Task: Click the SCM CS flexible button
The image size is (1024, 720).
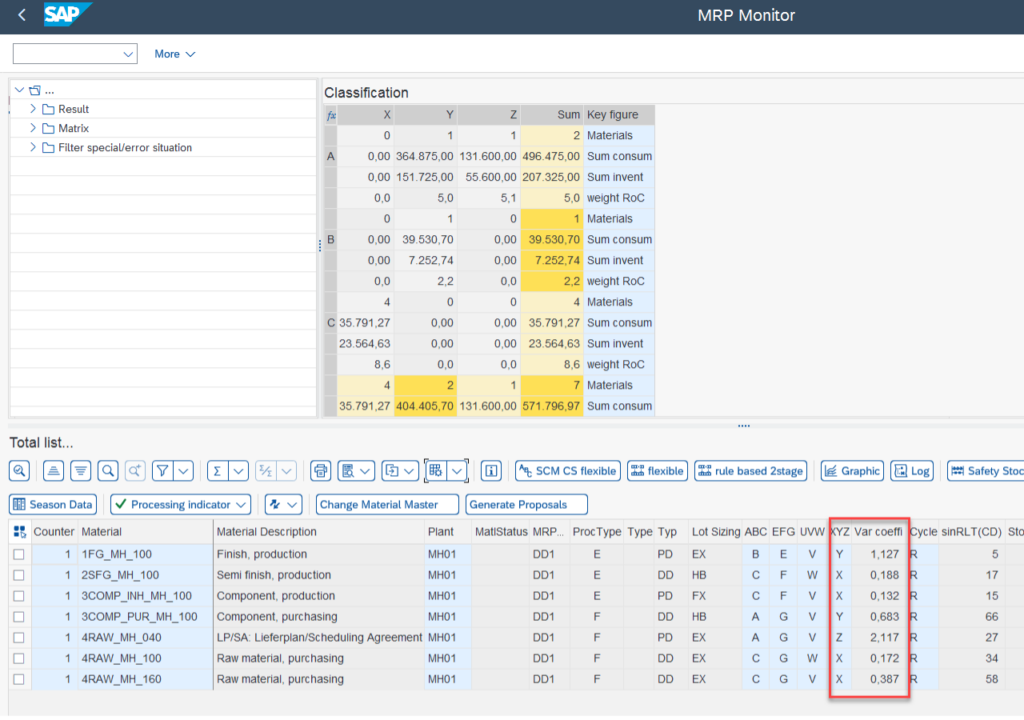Action: (568, 470)
